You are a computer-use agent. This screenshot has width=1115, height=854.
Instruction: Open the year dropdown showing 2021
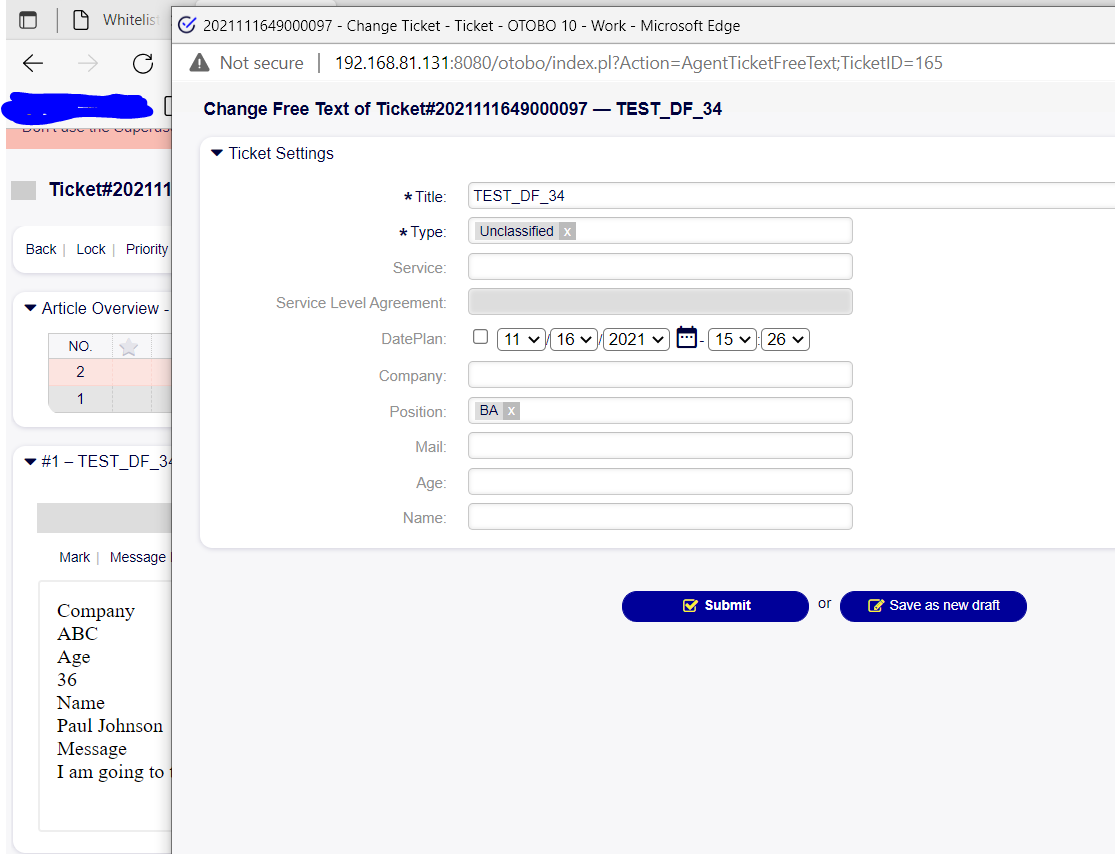coord(636,338)
